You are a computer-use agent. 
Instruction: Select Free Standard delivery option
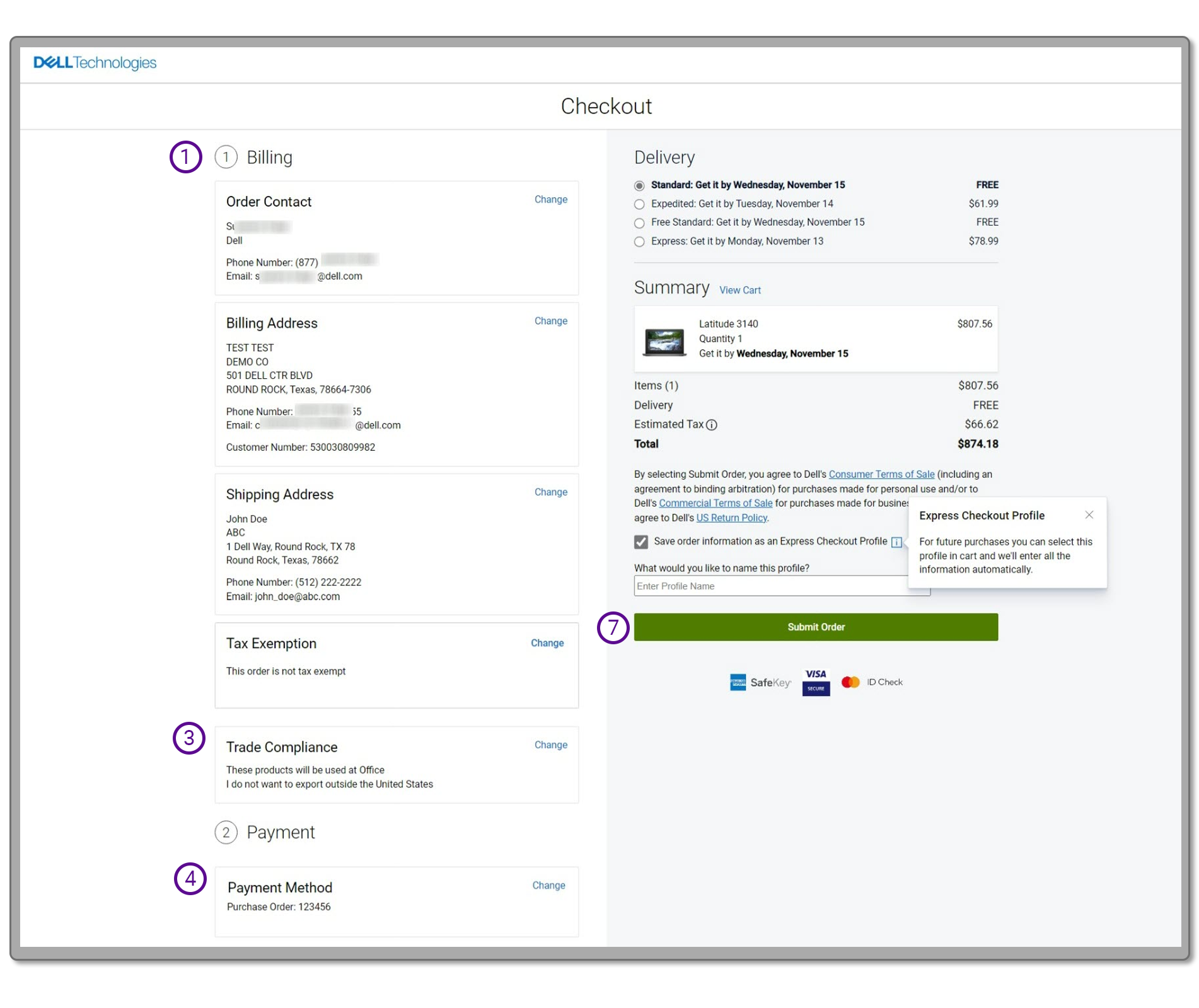tap(639, 223)
